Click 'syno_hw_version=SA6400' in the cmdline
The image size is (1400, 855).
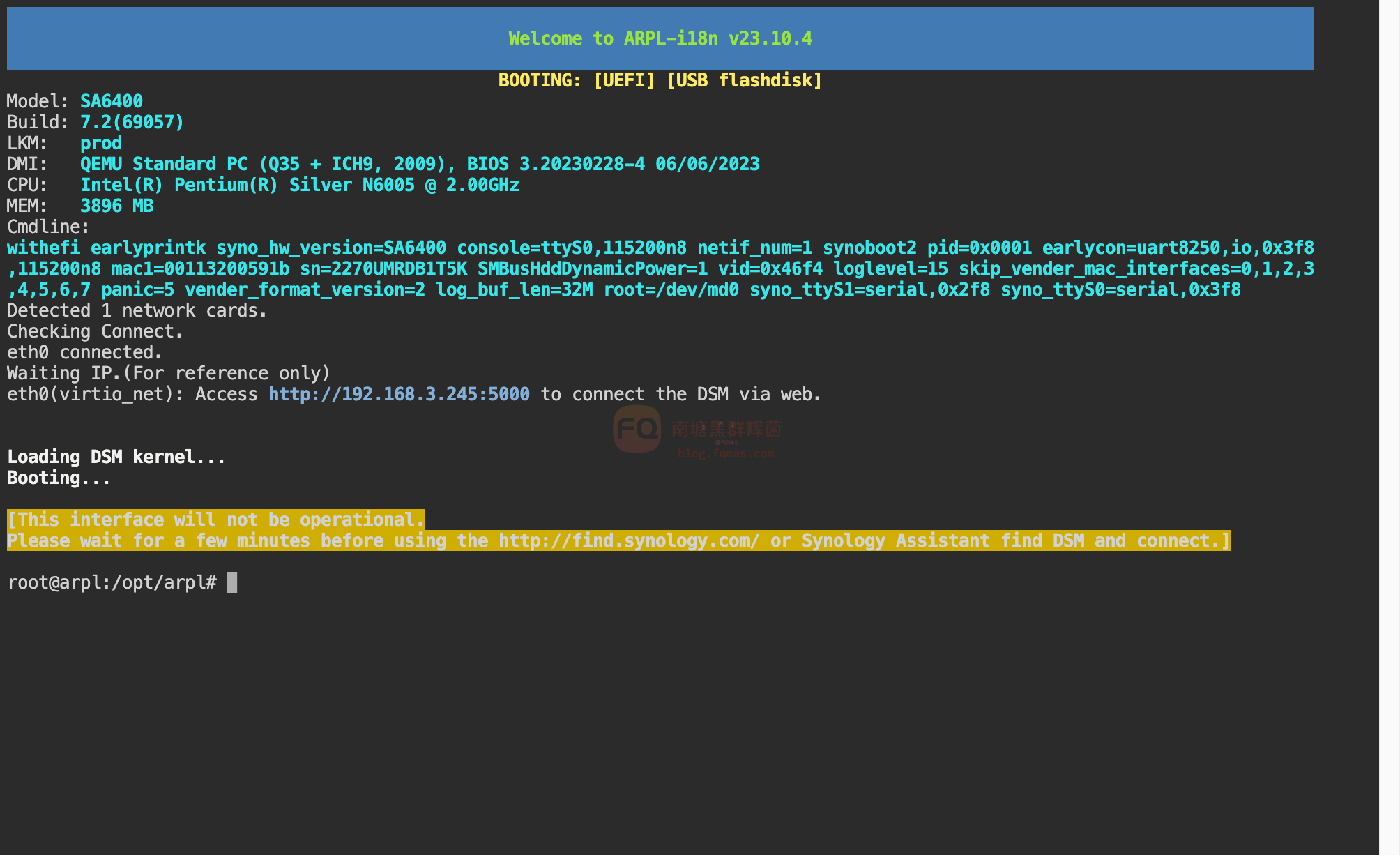[331, 248]
